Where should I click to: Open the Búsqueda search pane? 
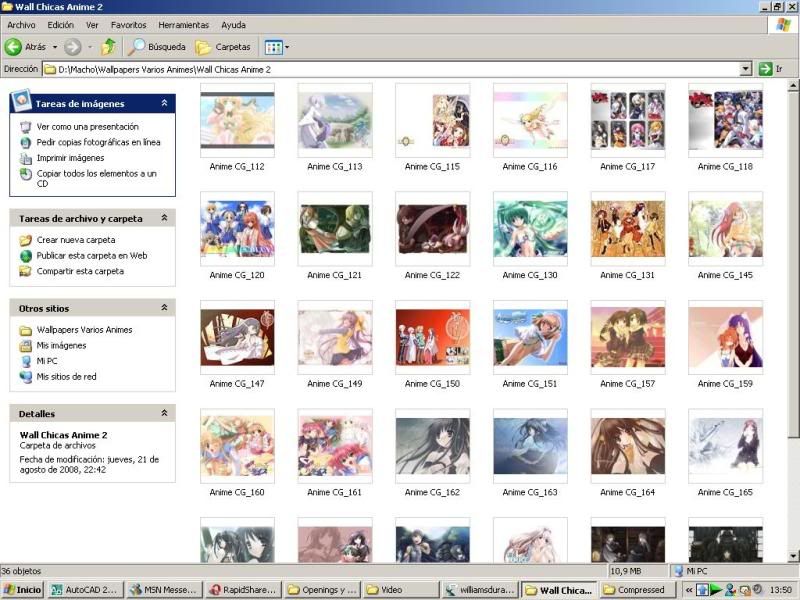tap(157, 47)
